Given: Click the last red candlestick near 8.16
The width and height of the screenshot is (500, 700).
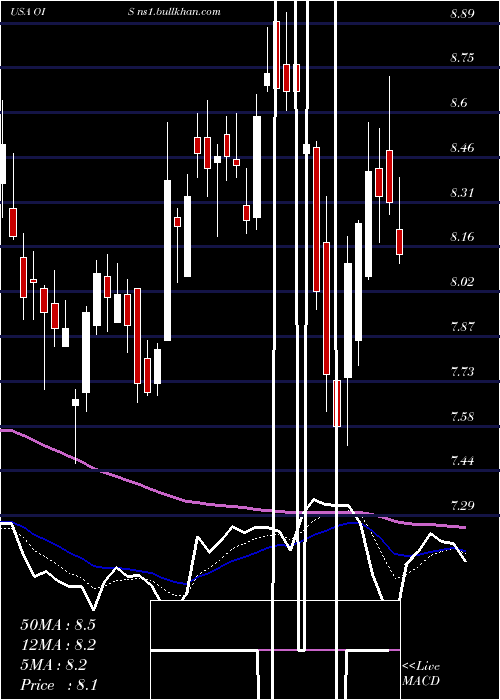Looking at the screenshot, I should 400,242.
